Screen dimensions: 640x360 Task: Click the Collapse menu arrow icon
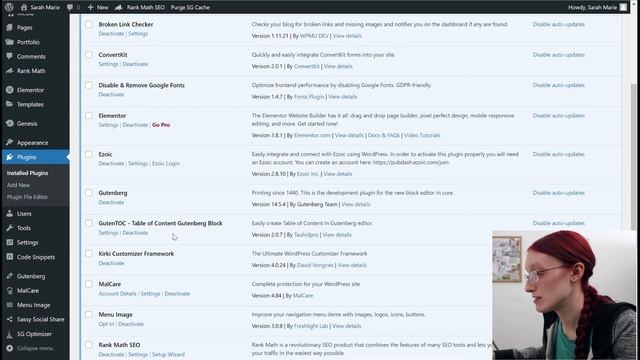coord(9,348)
